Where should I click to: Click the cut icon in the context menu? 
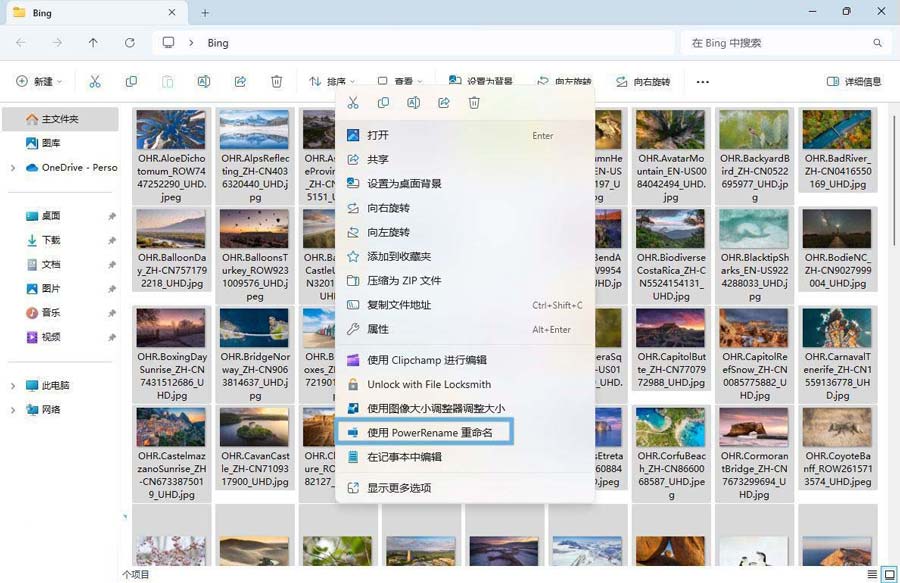[352, 103]
